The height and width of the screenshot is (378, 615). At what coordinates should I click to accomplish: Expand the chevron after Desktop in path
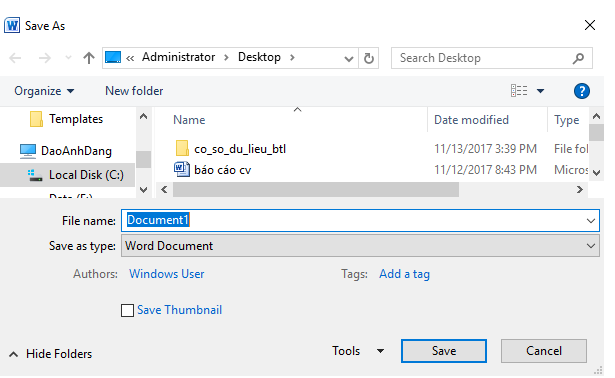(292, 58)
